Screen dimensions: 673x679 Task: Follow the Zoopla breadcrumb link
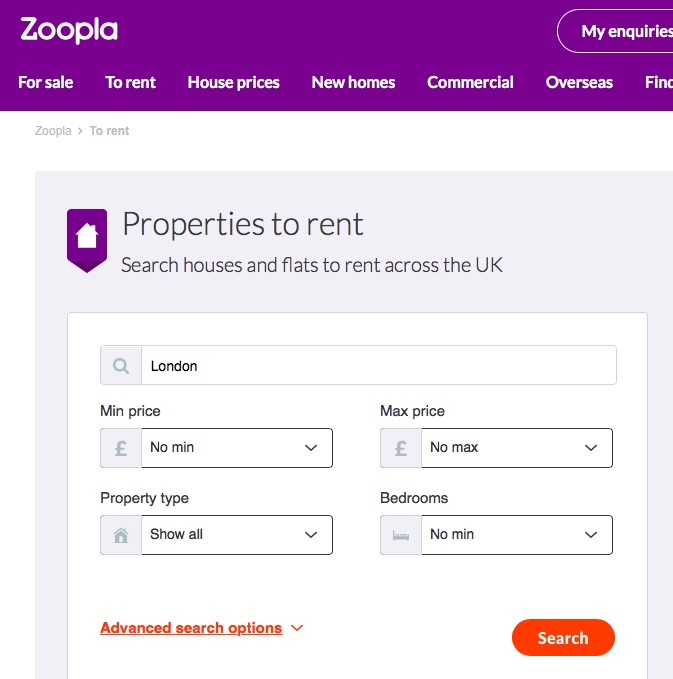52,131
